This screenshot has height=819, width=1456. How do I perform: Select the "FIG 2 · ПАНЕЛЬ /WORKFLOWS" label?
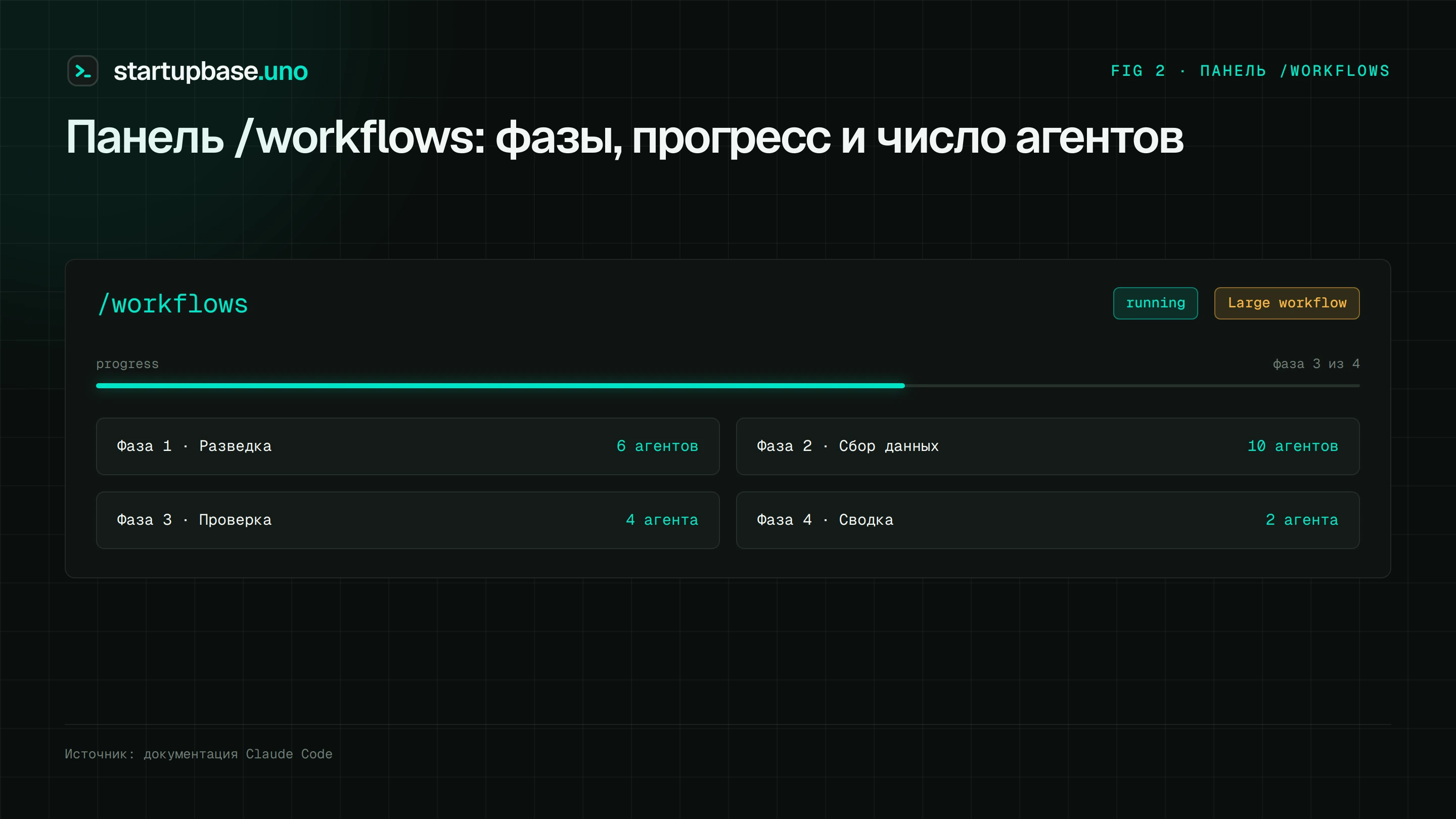(x=1250, y=71)
